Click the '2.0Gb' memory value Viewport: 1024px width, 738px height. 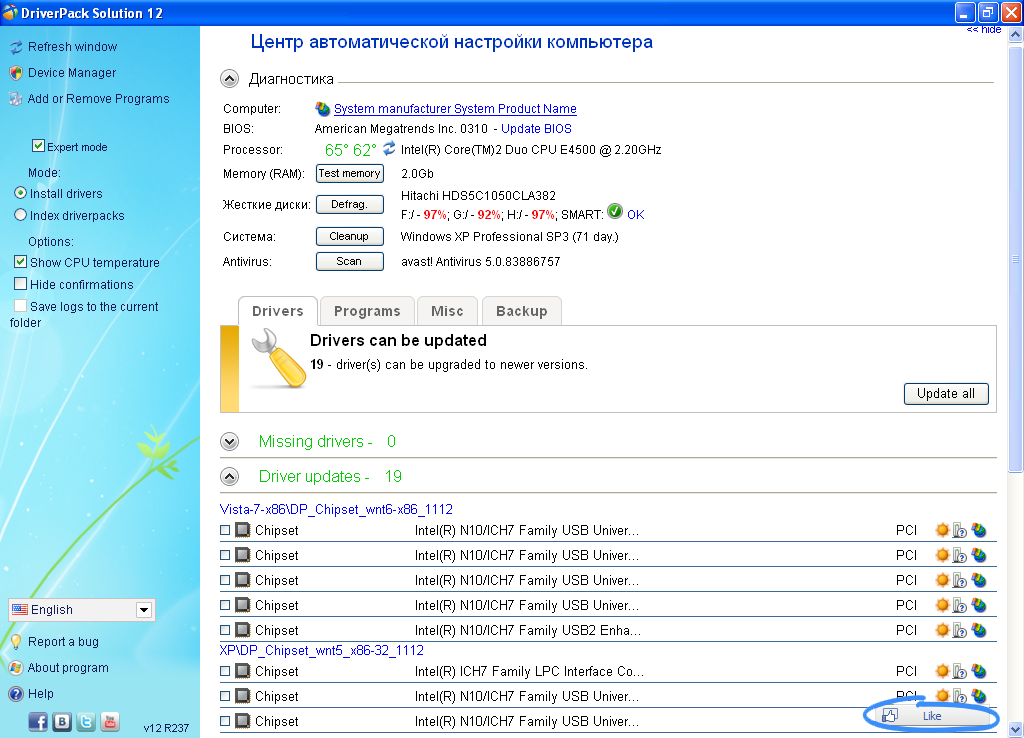click(x=417, y=173)
